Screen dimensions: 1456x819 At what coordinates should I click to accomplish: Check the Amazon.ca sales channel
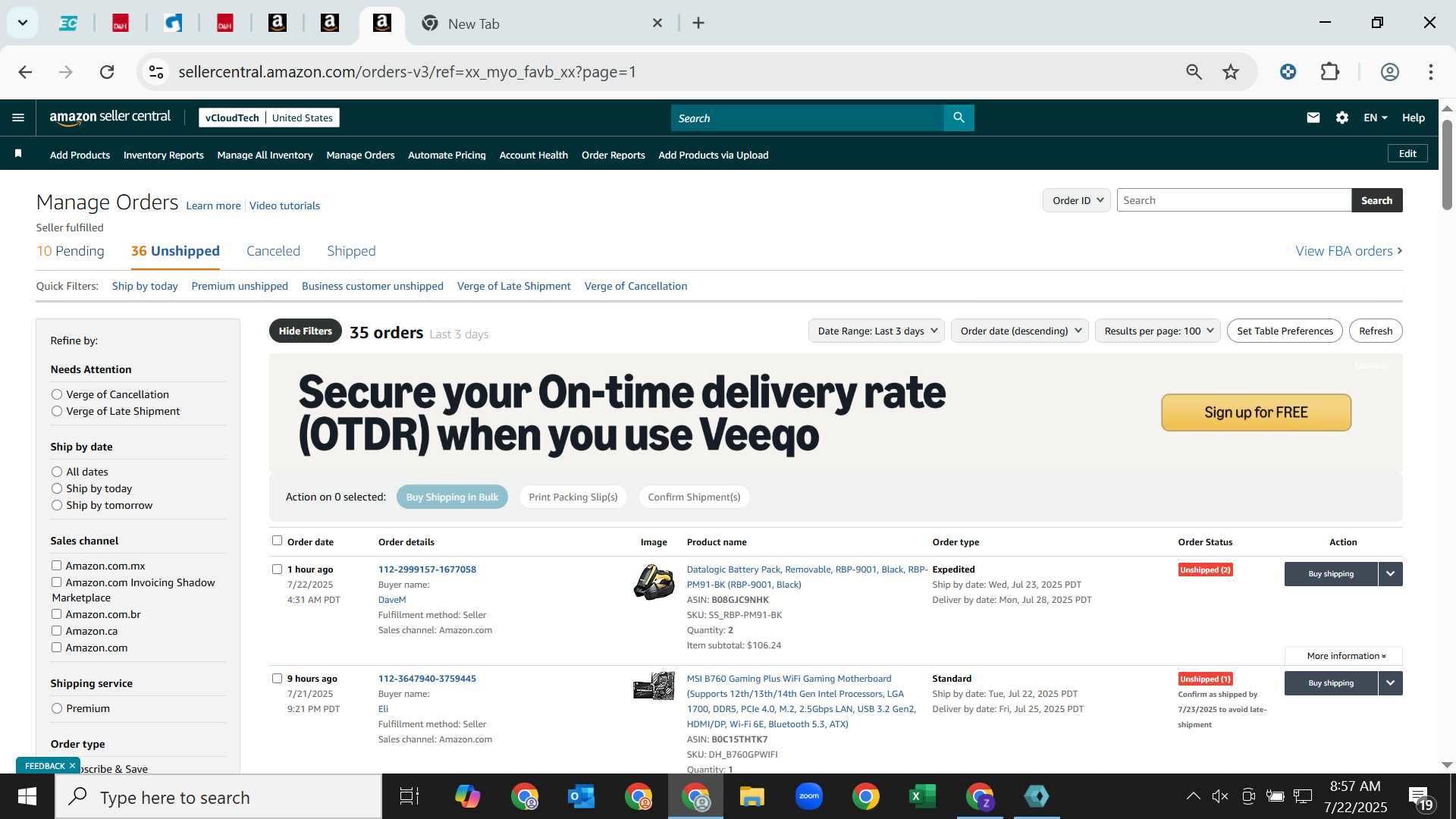[56, 631]
